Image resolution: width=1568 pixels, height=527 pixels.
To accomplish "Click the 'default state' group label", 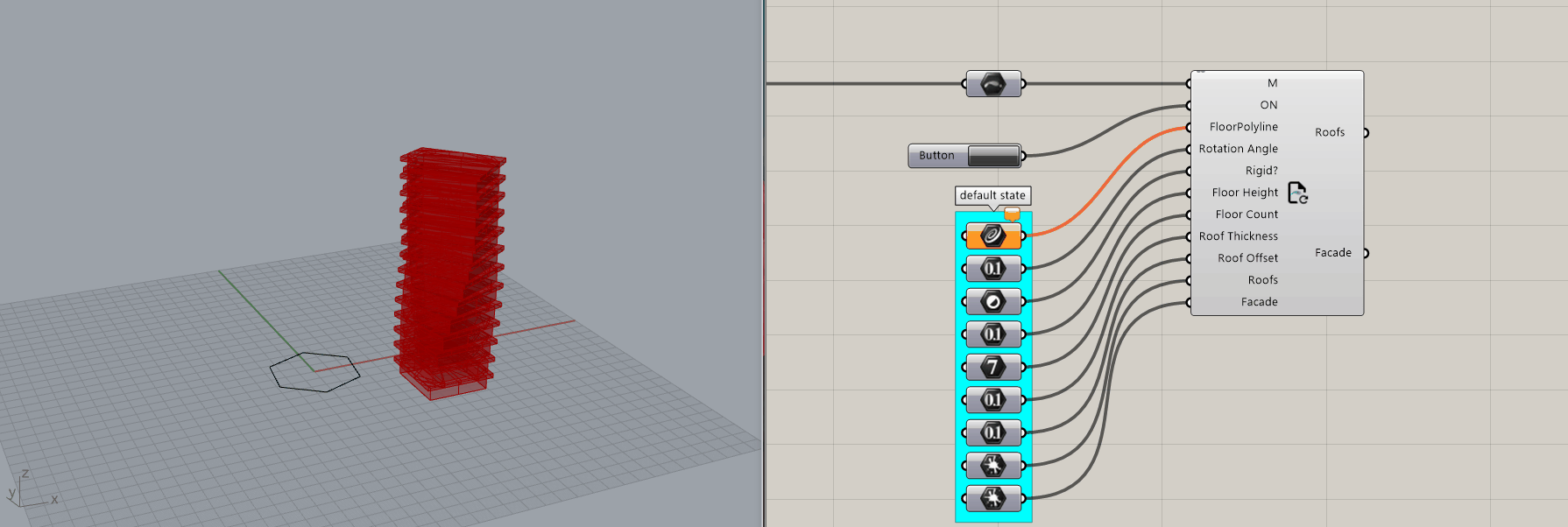I will click(992, 195).
